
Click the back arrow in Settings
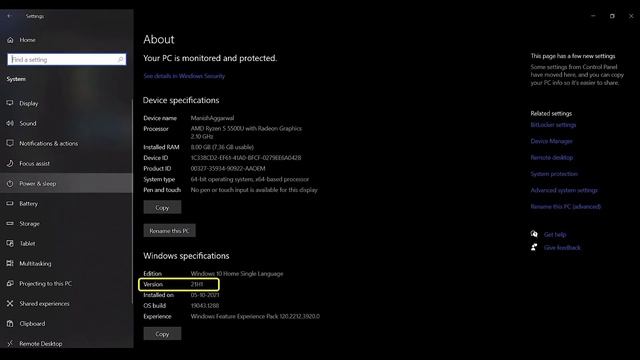tap(9, 16)
